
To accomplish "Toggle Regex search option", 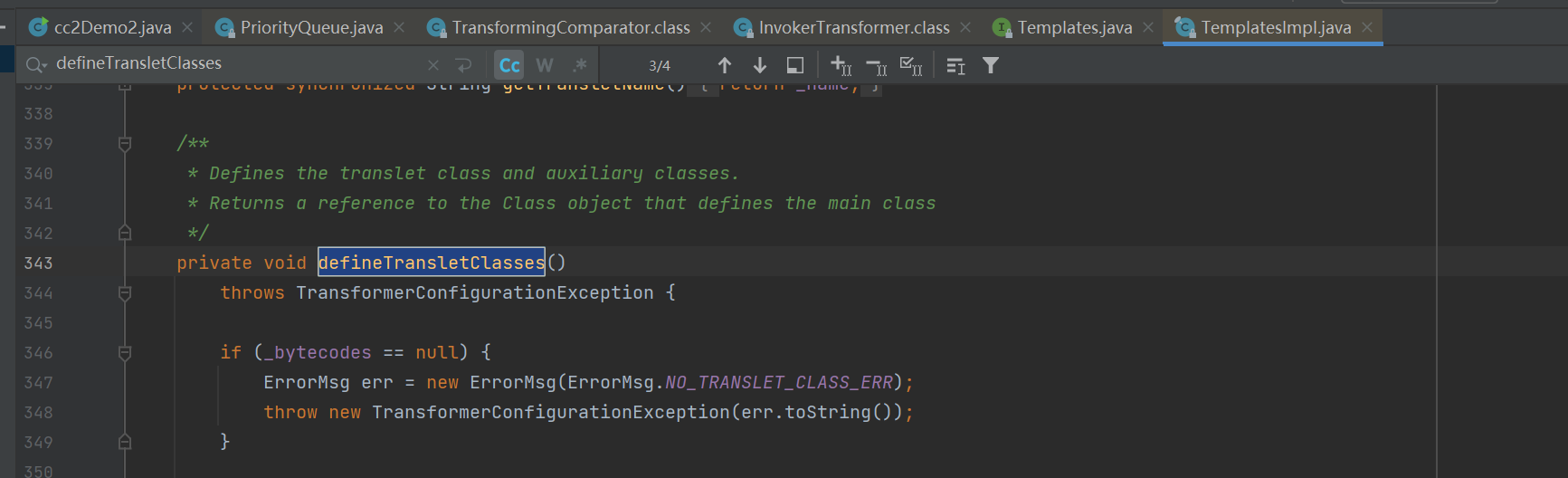I will pos(580,65).
